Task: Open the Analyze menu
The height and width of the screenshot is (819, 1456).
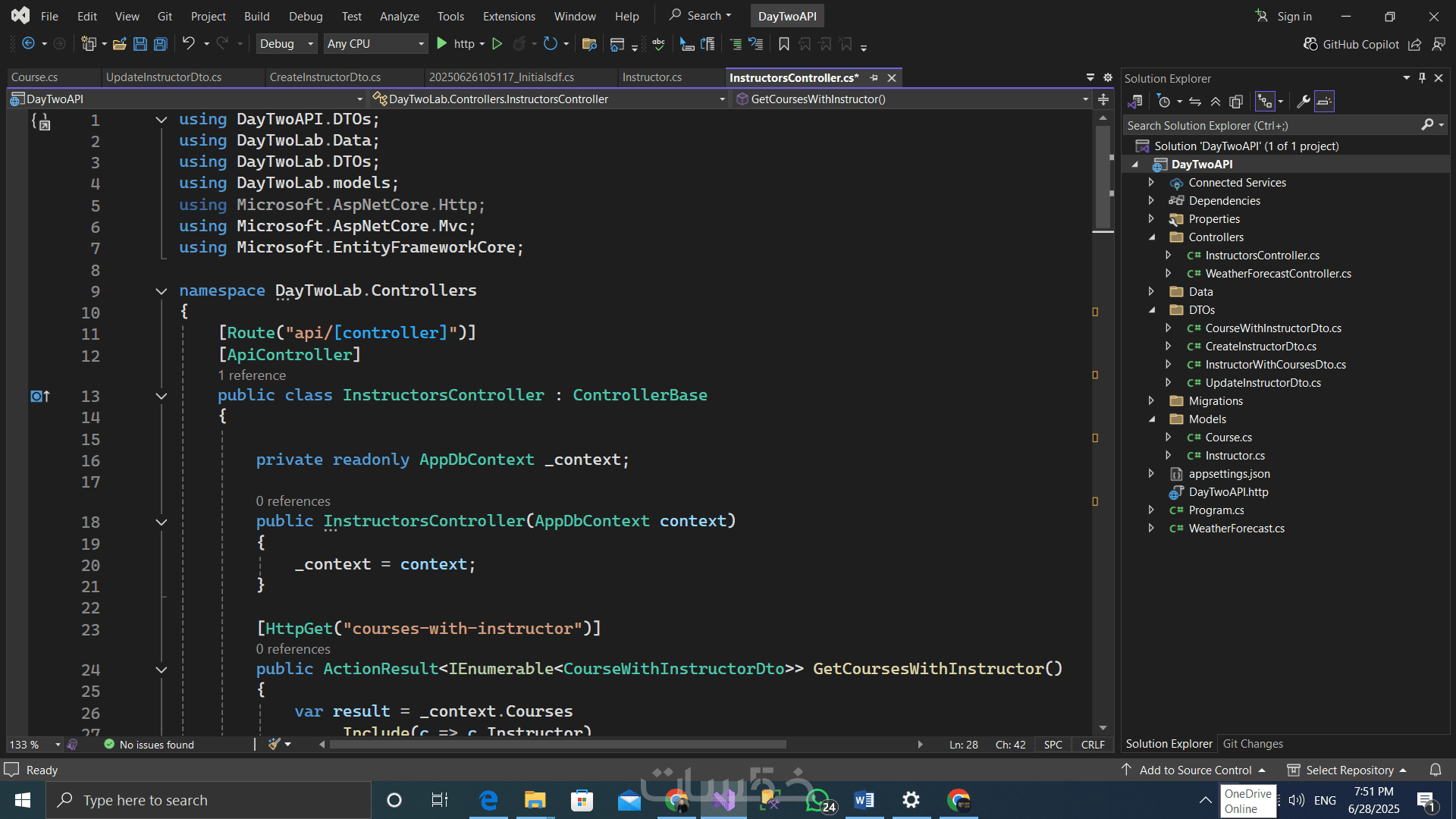Action: pos(399,16)
